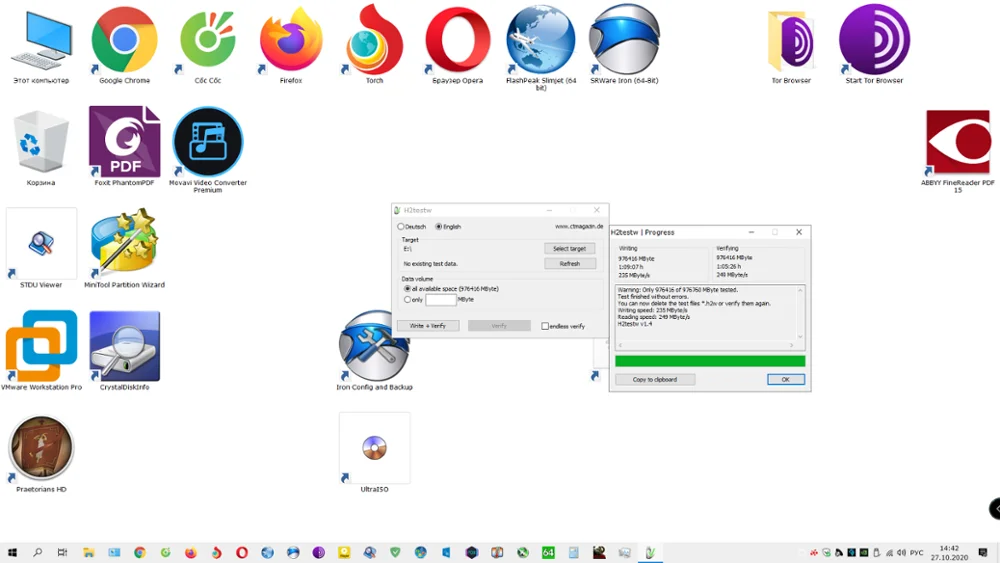Open the Cốc Cốc browser desktop shortcut
The width and height of the screenshot is (1000, 563).
(x=208, y=43)
